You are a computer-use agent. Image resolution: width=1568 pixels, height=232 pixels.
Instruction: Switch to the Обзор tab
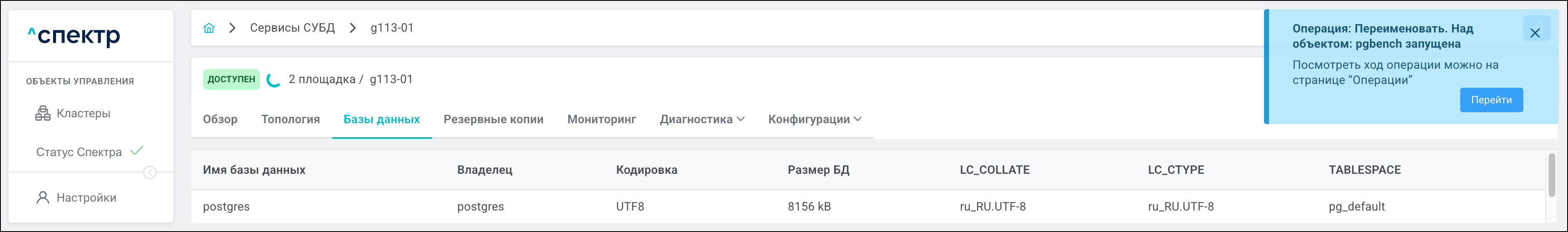tap(220, 120)
